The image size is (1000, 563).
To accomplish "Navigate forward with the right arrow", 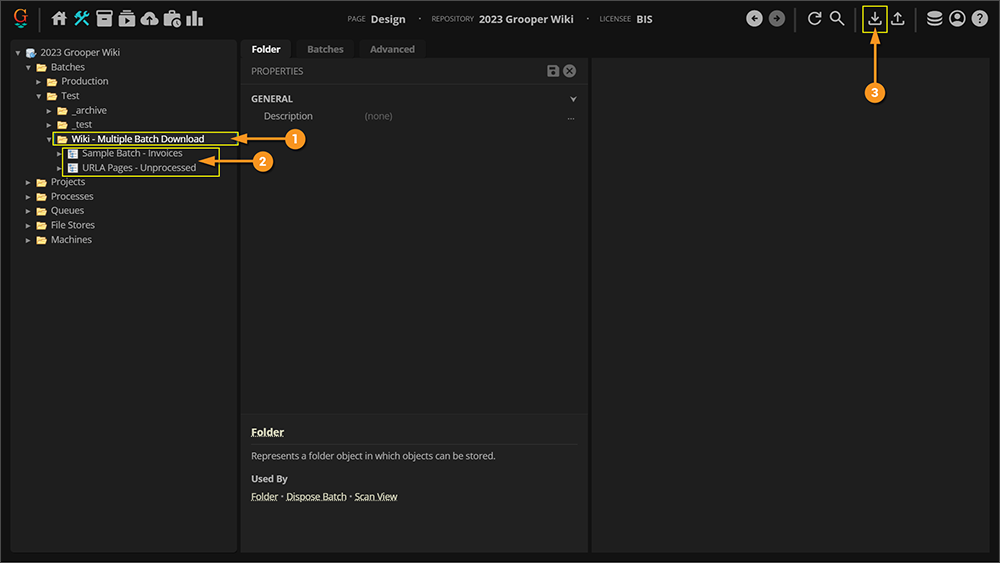I will coord(777,18).
